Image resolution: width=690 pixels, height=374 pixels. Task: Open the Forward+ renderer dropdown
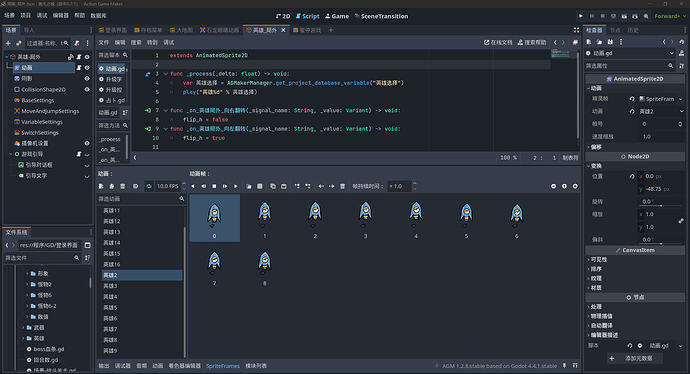[x=669, y=16]
